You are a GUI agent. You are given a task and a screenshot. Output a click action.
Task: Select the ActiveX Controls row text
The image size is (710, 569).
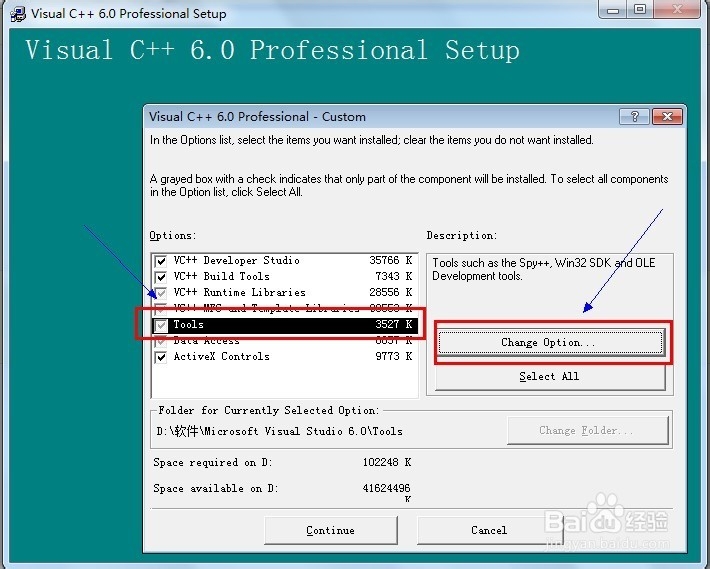tap(221, 357)
